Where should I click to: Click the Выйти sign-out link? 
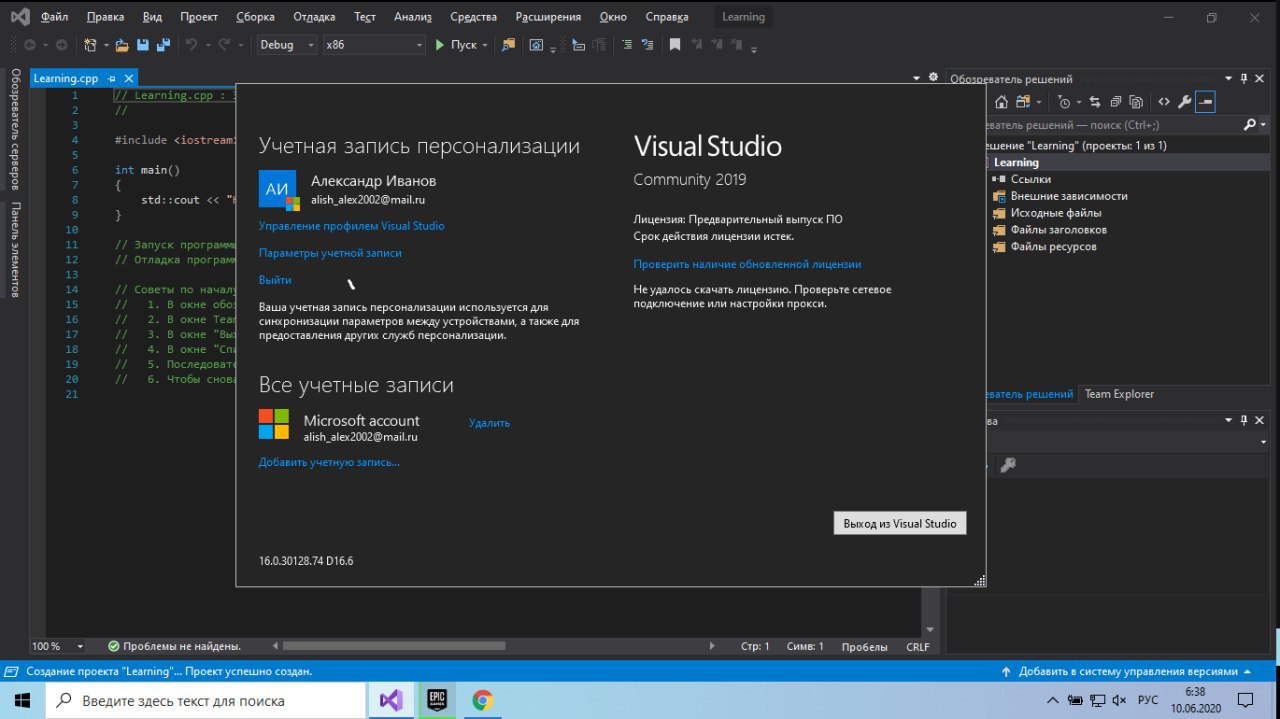tap(275, 280)
